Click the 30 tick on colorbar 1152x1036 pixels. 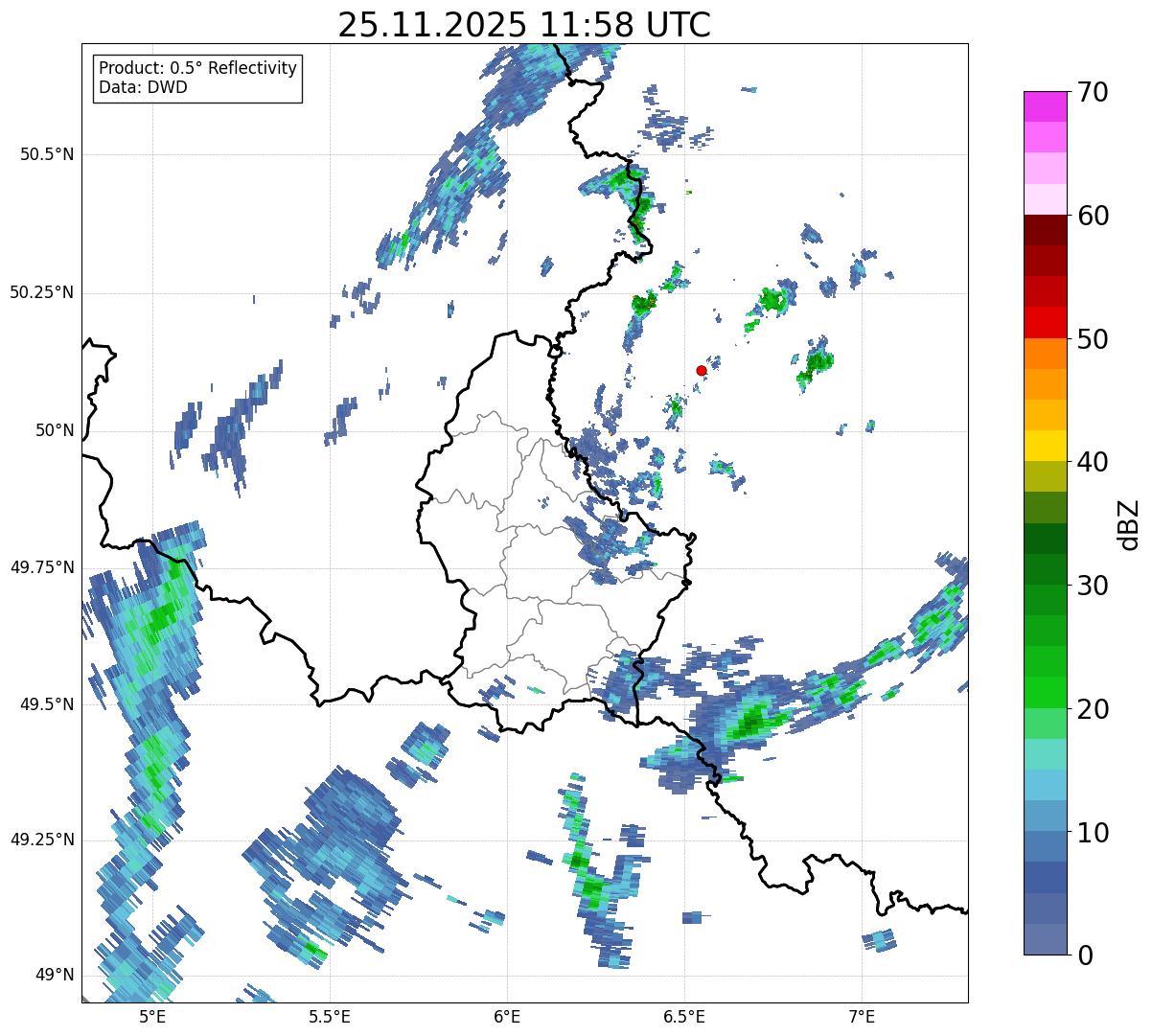tap(1093, 586)
